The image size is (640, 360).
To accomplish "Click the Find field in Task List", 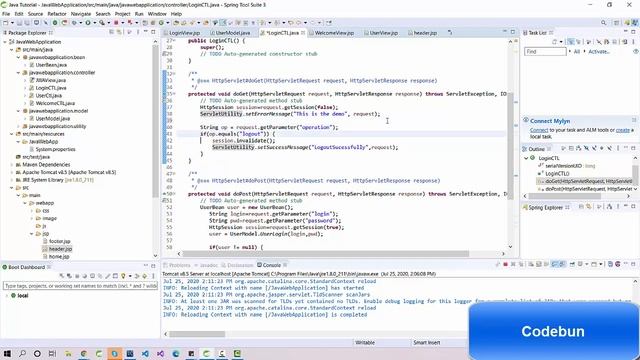I will [545, 52].
